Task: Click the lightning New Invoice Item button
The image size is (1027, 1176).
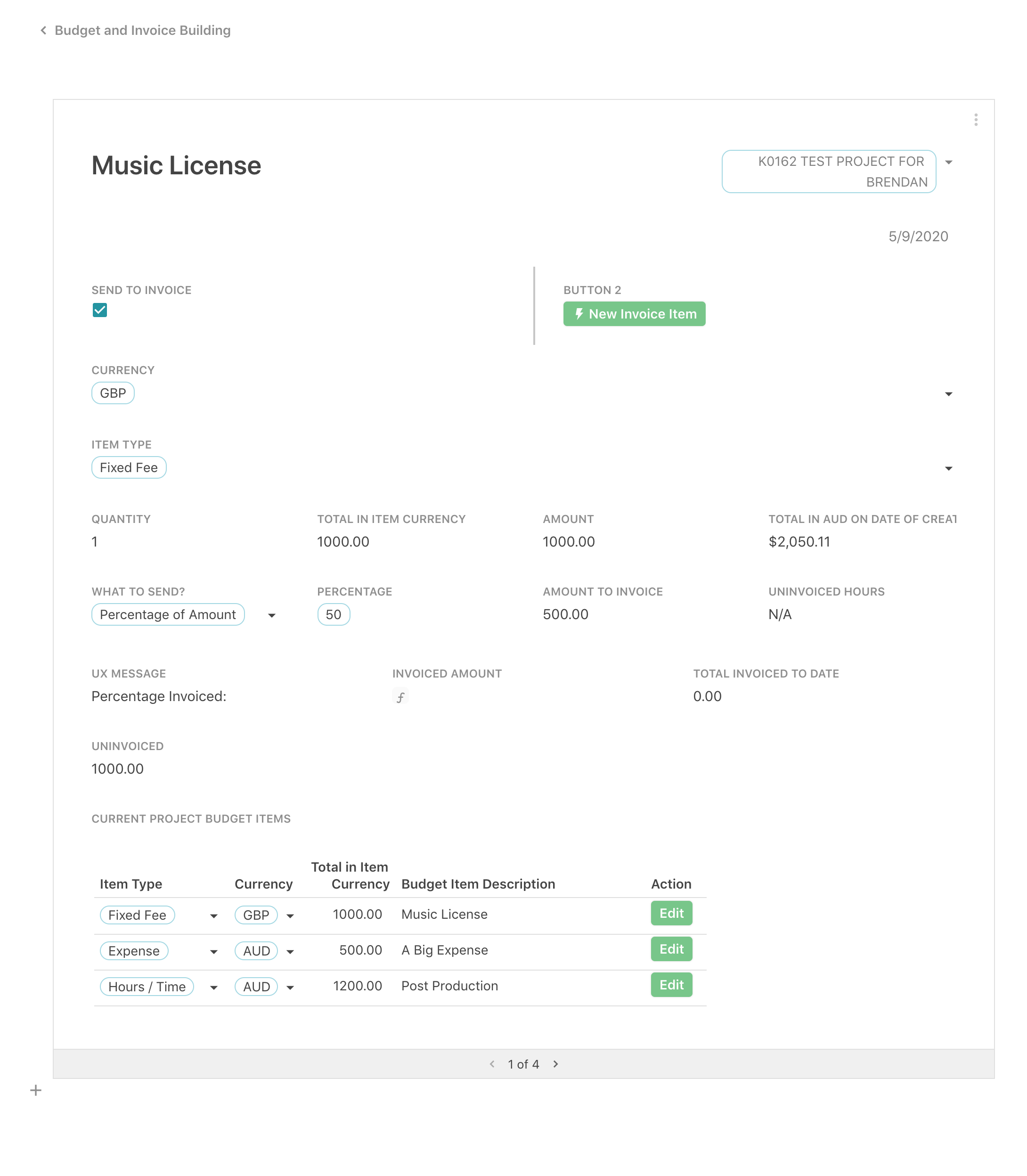Action: pos(634,314)
